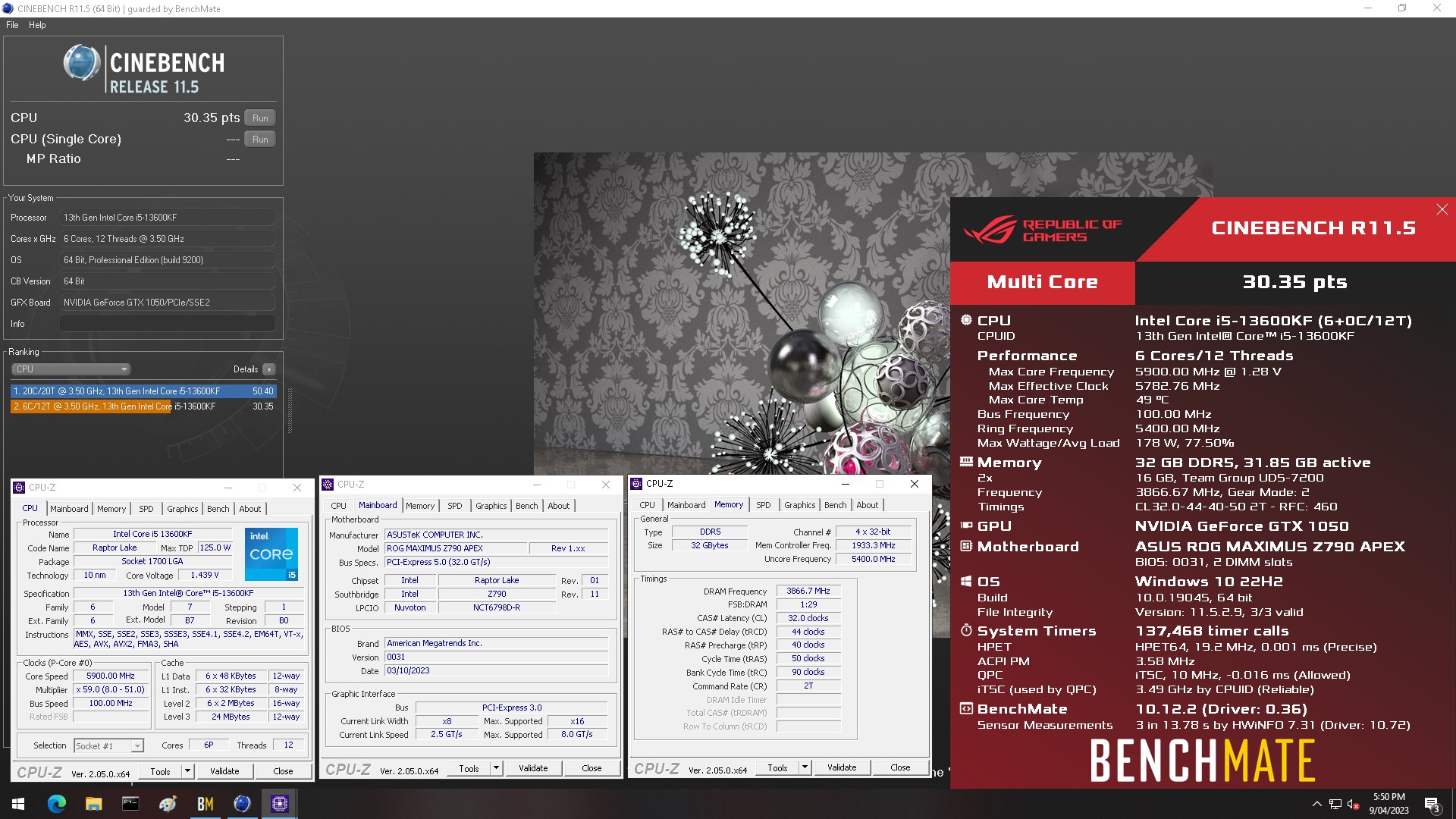Click the OS Windows icon in BenchMate panel
1456x819 pixels.
pos(966,582)
